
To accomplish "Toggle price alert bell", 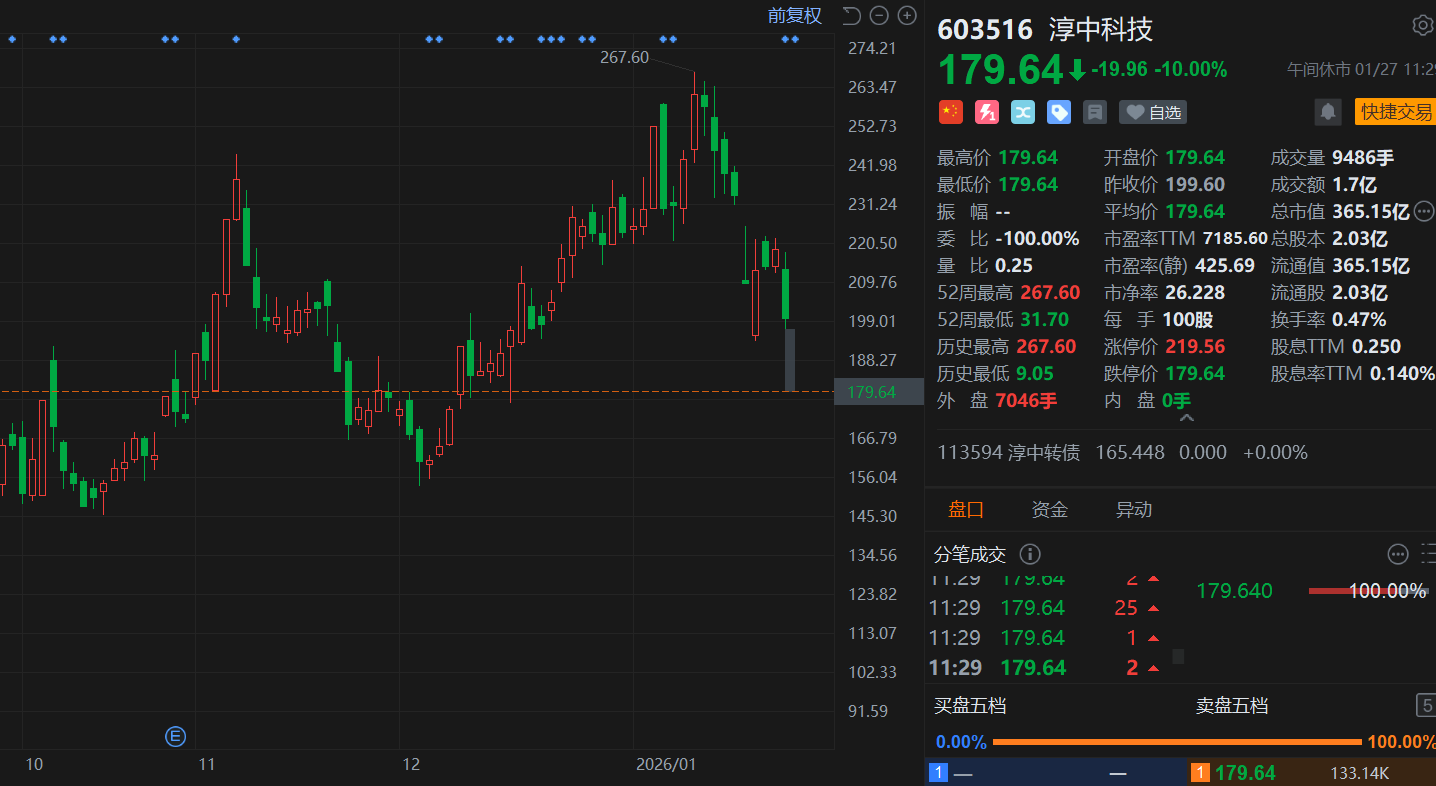I will (1328, 112).
